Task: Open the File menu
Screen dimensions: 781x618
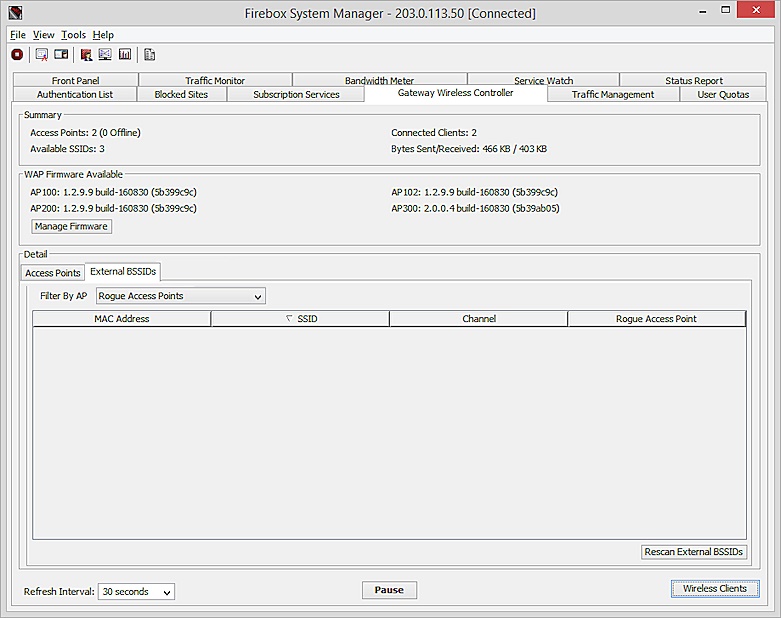Action: click(x=17, y=35)
